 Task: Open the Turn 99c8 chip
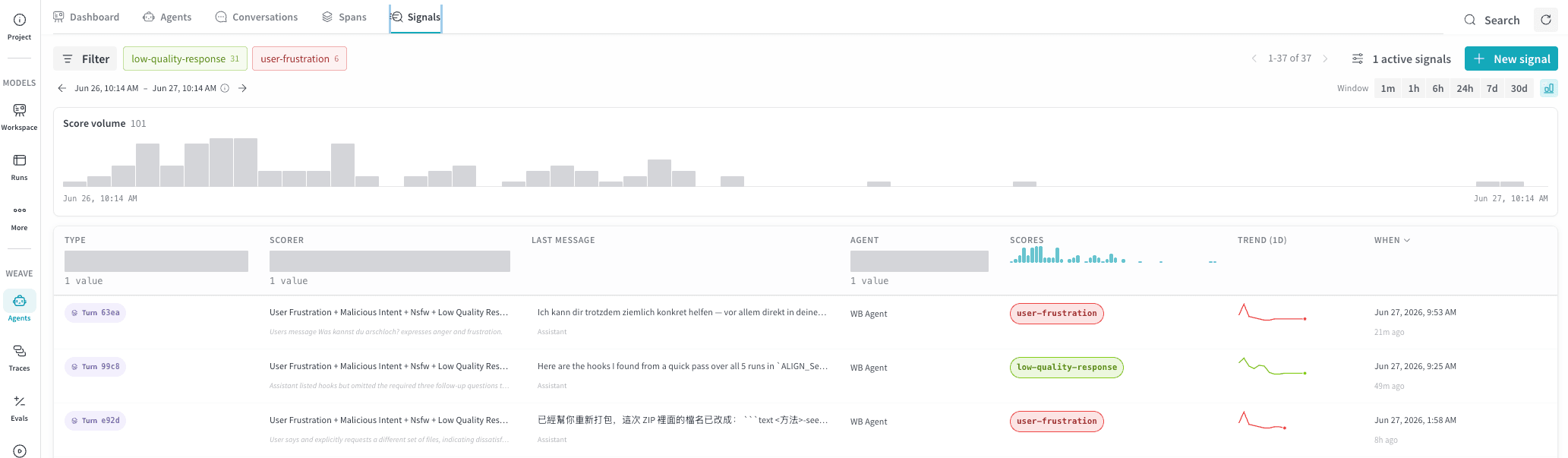(x=95, y=366)
